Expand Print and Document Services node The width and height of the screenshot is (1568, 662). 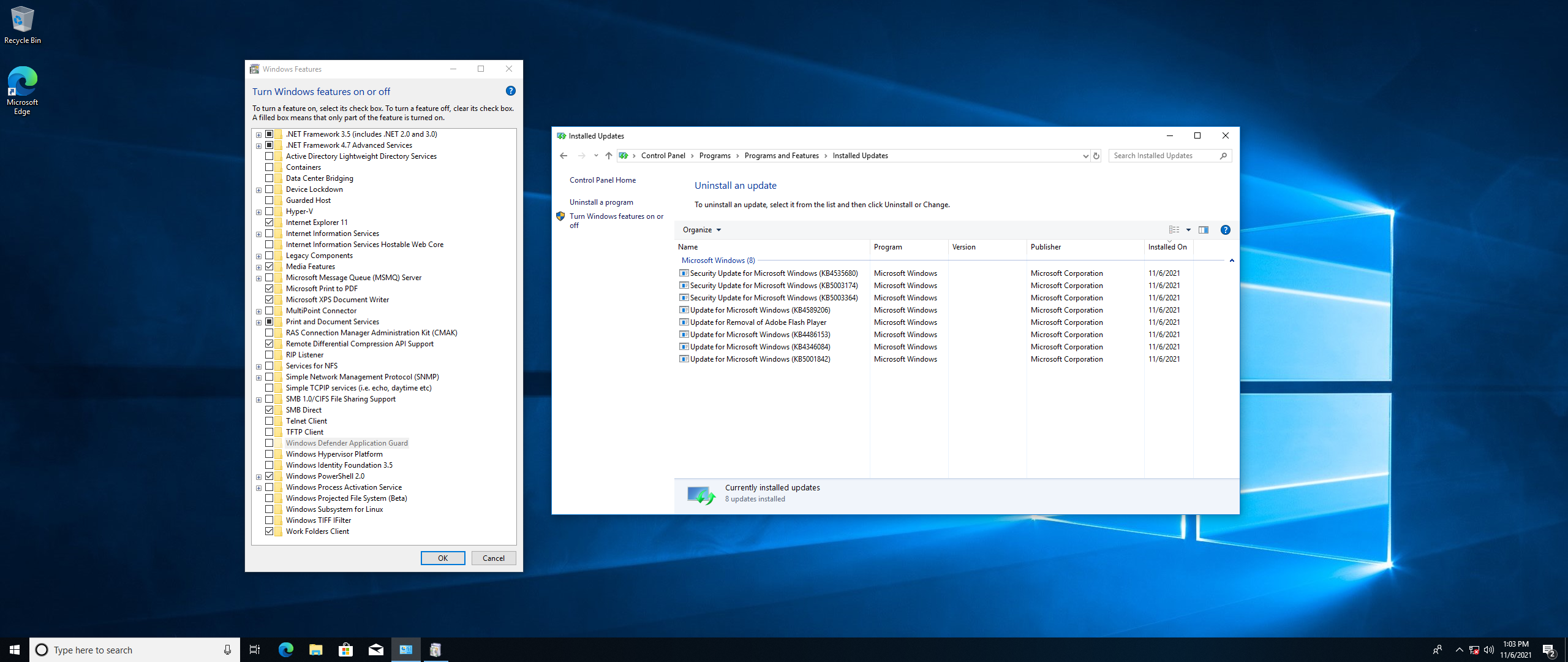(x=258, y=322)
